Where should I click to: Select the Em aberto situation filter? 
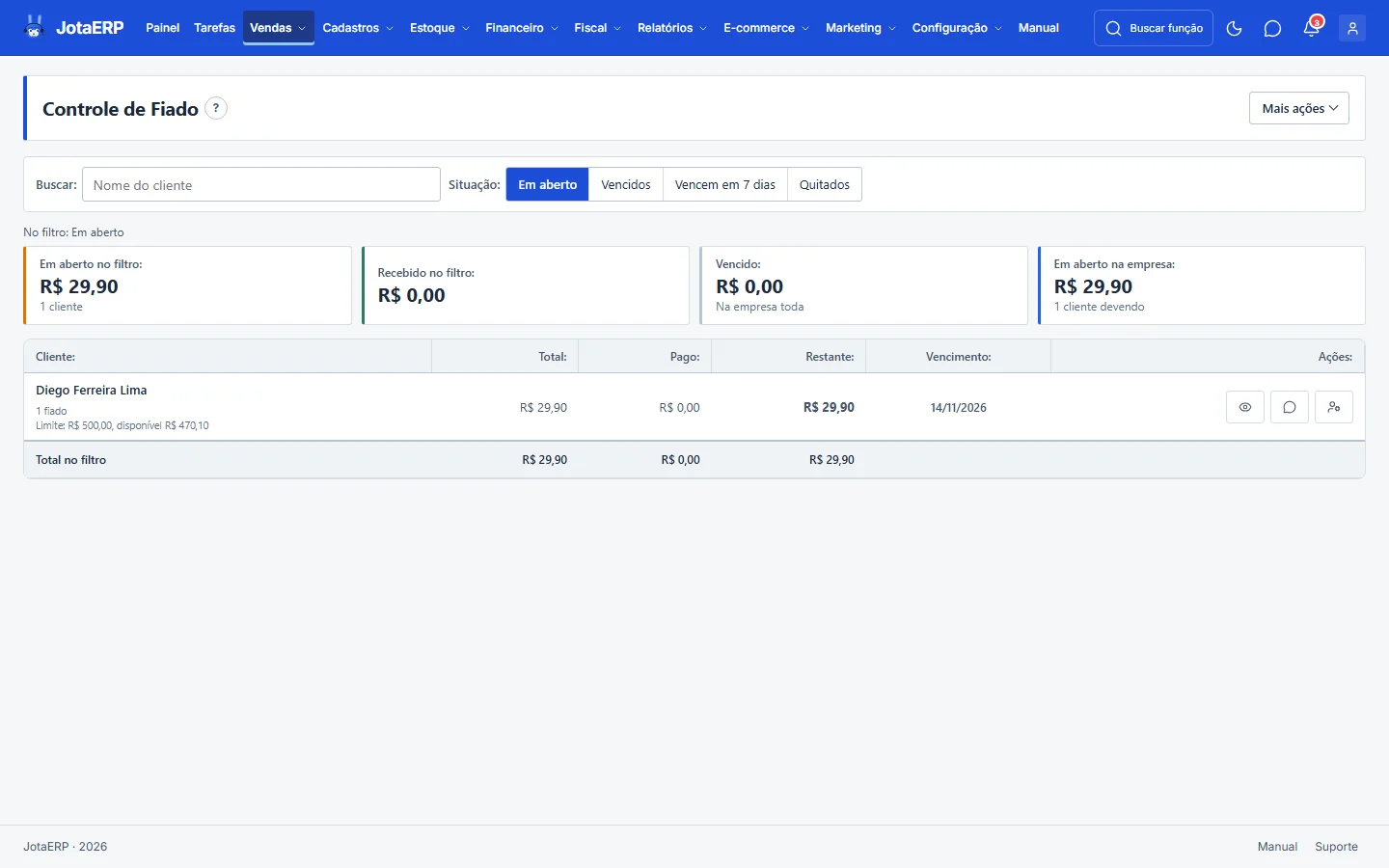[547, 184]
